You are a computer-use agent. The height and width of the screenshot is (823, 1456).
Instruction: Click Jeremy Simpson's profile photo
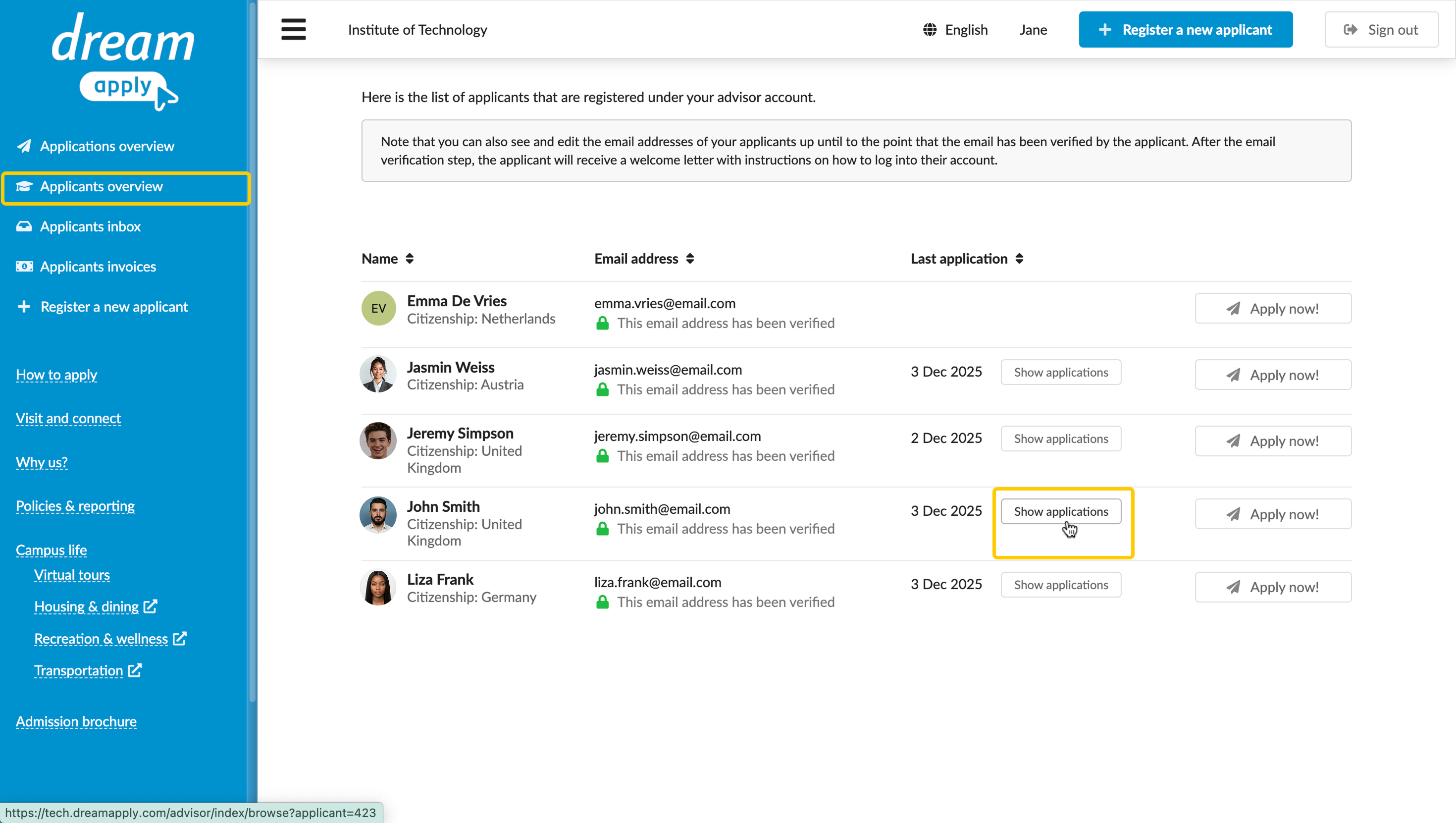(378, 440)
